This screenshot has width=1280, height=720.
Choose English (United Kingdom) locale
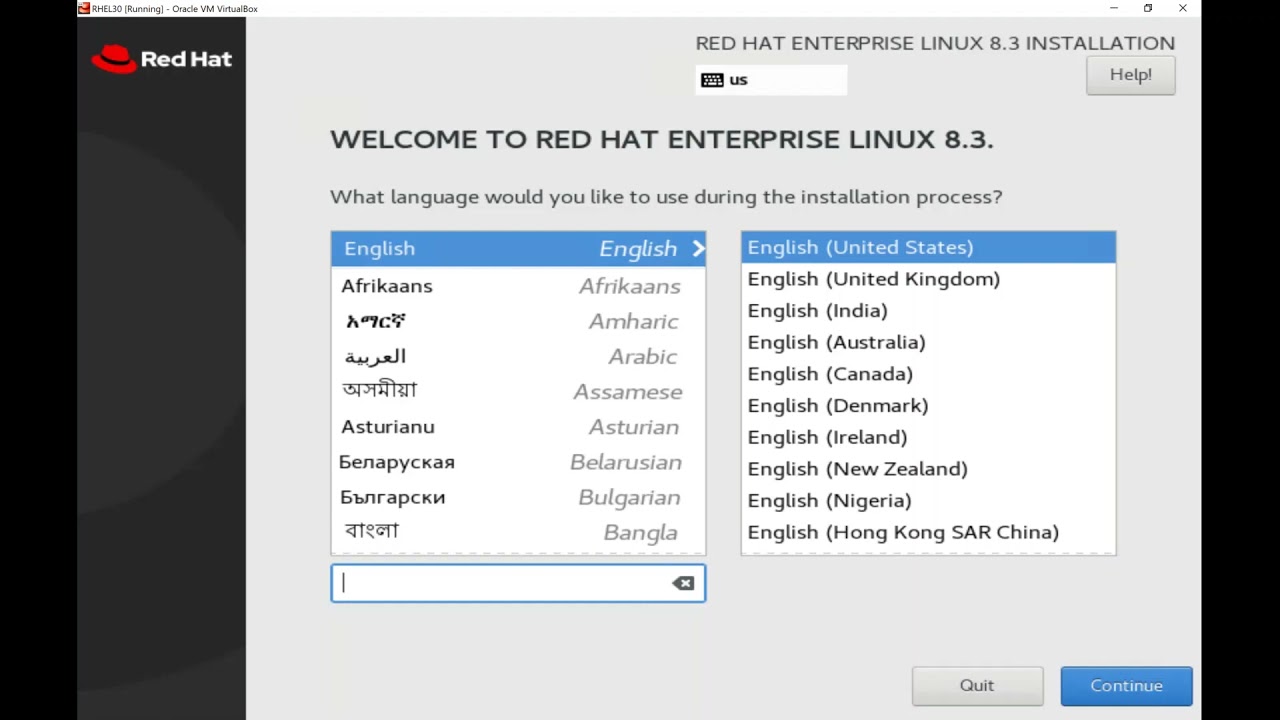(928, 279)
